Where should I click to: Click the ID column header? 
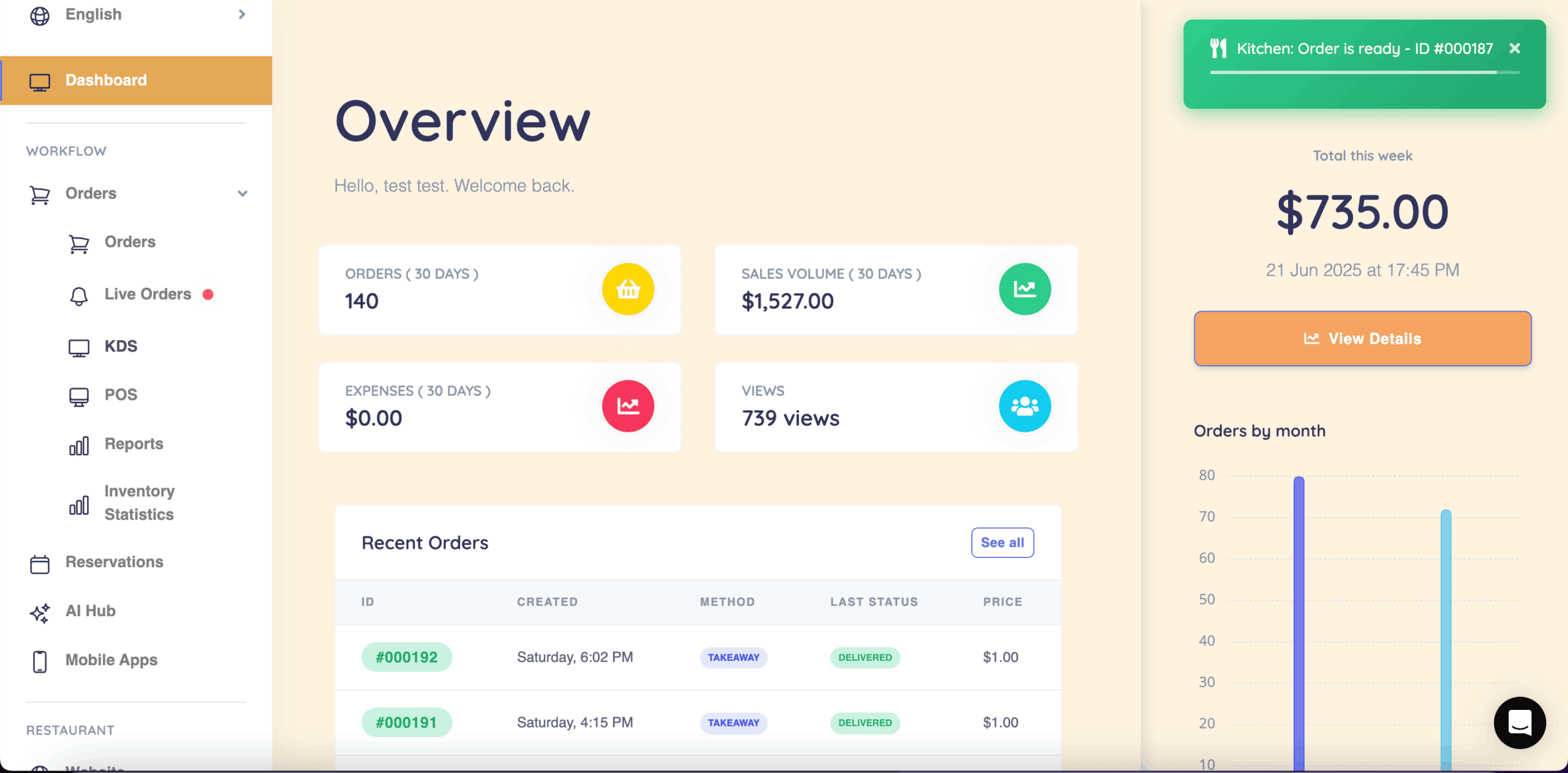pyautogui.click(x=367, y=602)
